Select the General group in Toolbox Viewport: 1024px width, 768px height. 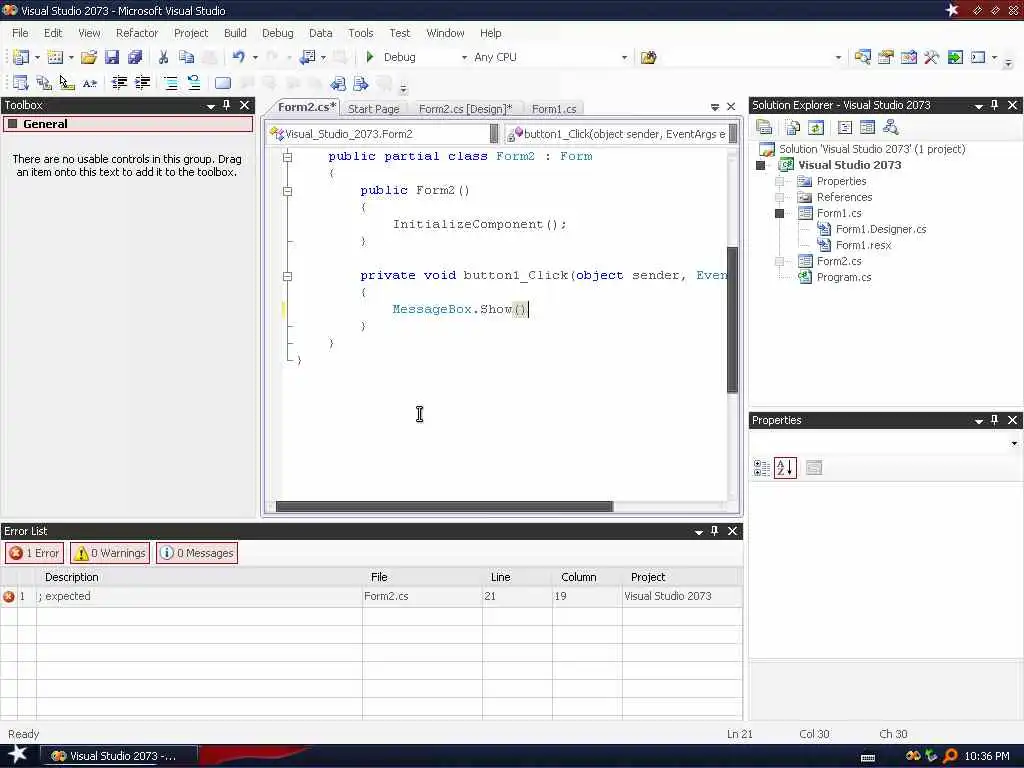128,124
